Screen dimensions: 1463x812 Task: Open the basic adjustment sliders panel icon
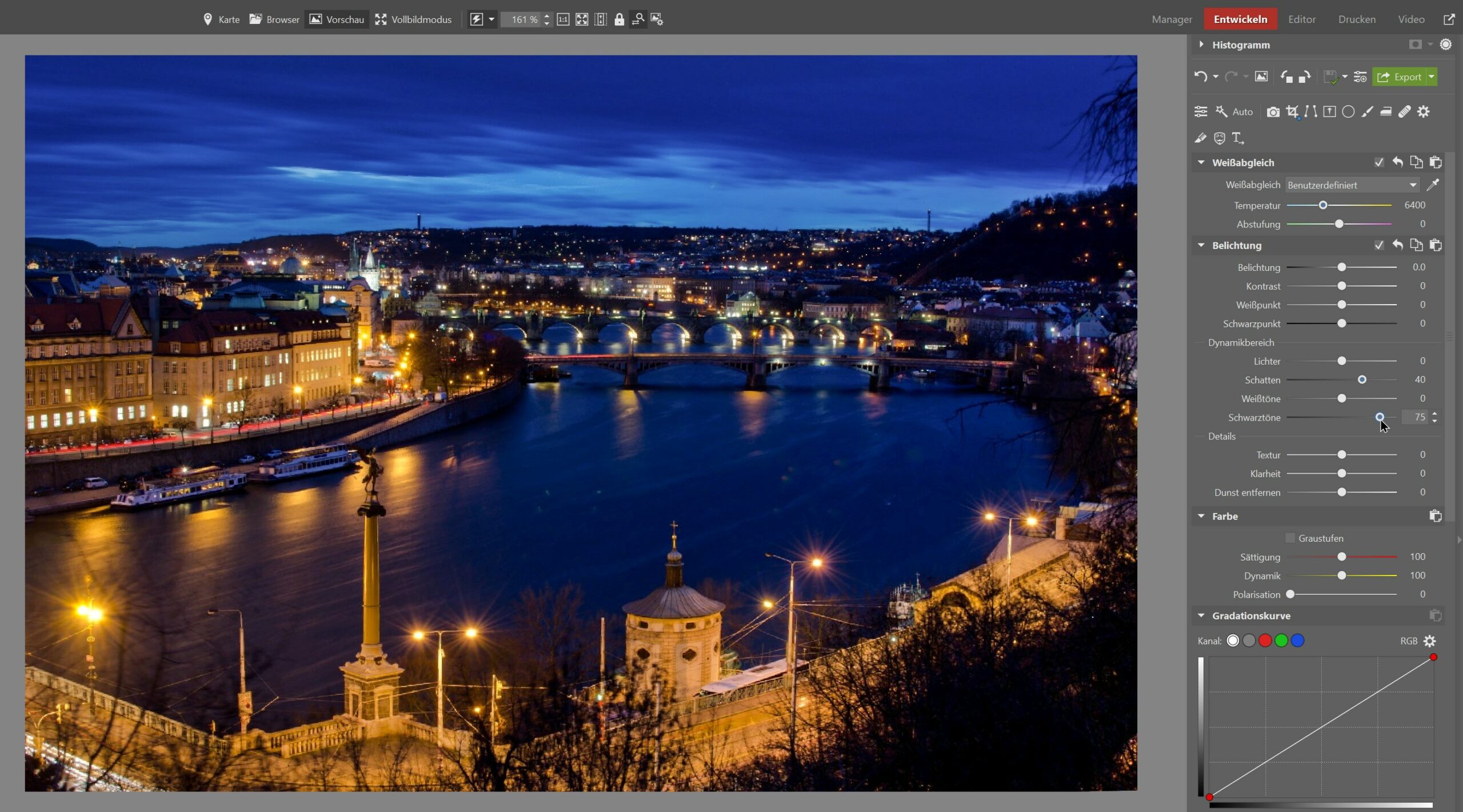tap(1201, 111)
